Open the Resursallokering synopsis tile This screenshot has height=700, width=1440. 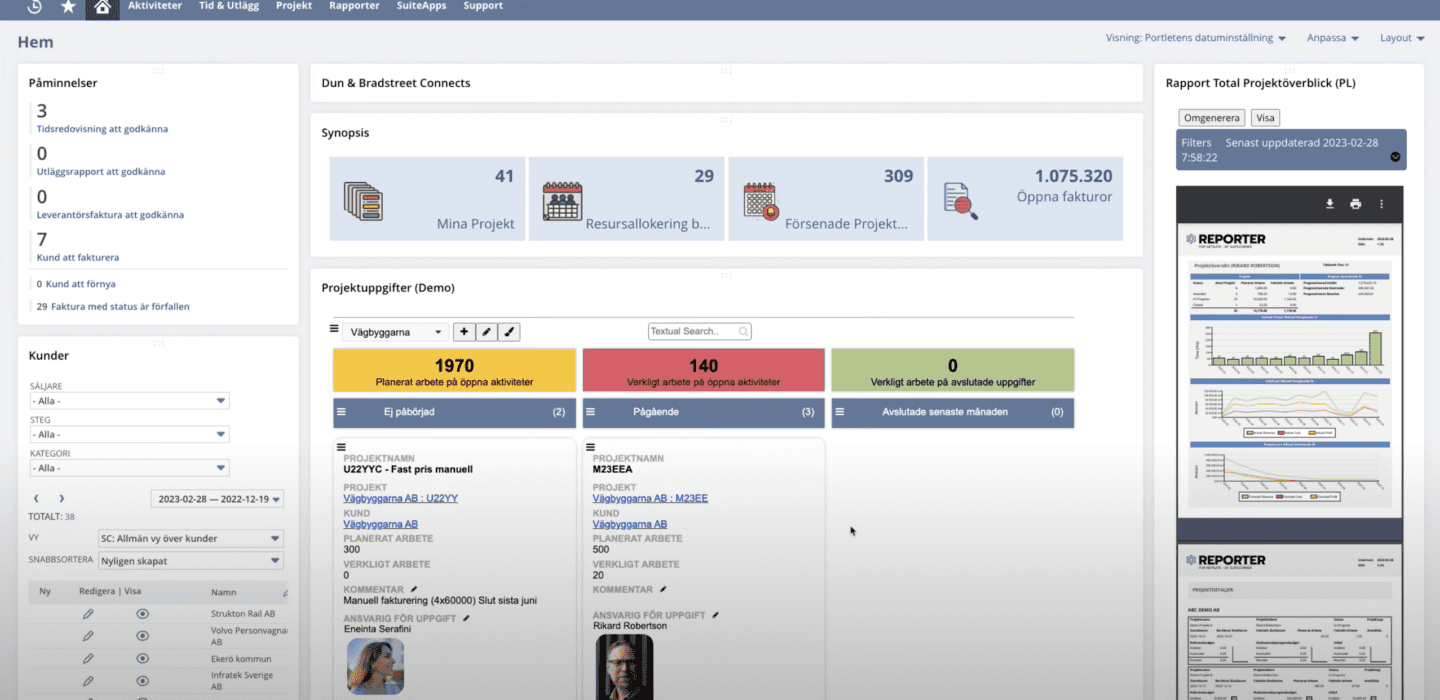626,199
